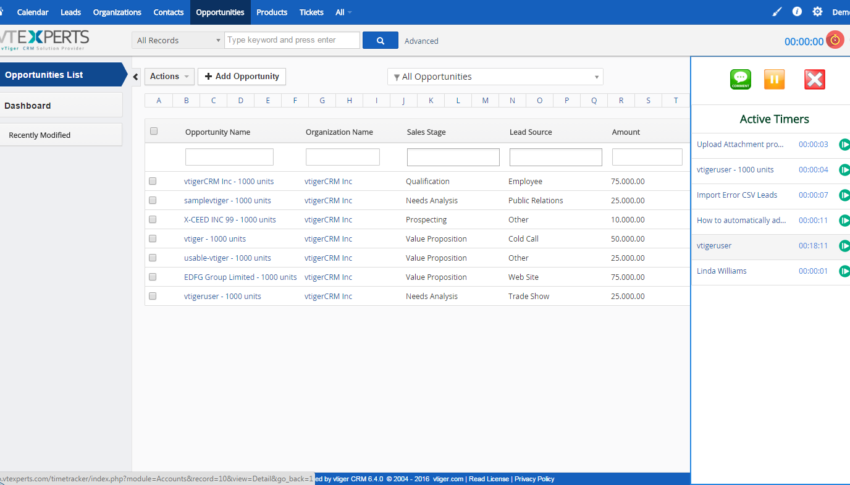
Task: Click the brush theme icon in top bar
Action: [x=777, y=12]
